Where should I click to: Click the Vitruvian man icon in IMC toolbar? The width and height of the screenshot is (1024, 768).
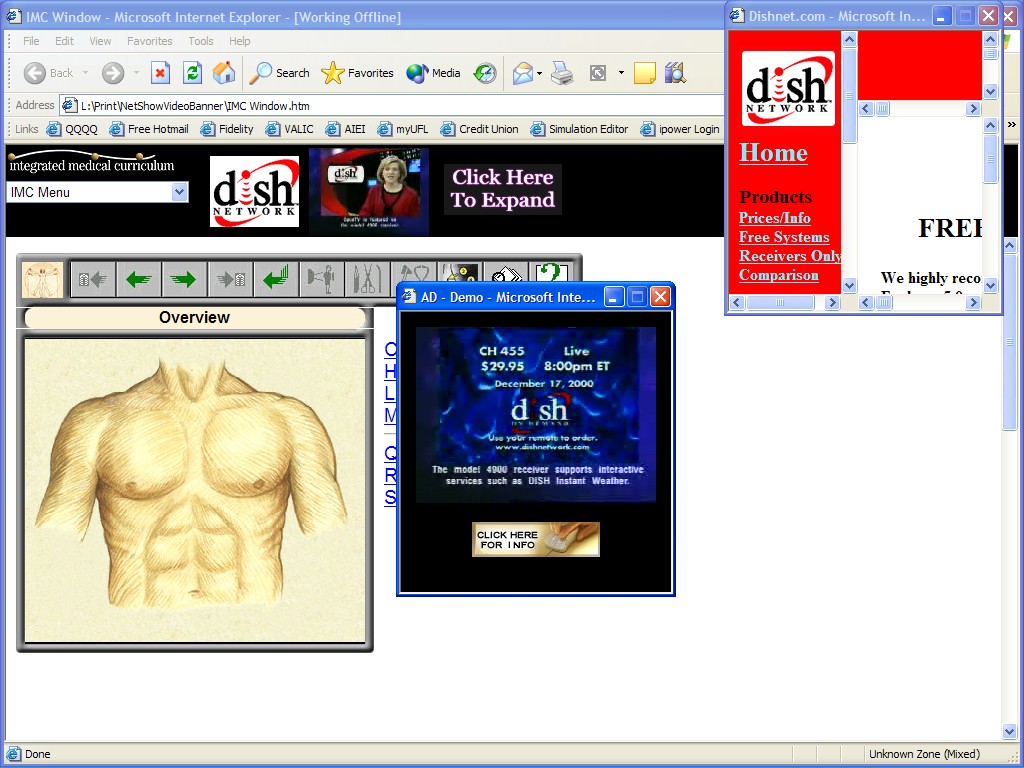click(42, 280)
